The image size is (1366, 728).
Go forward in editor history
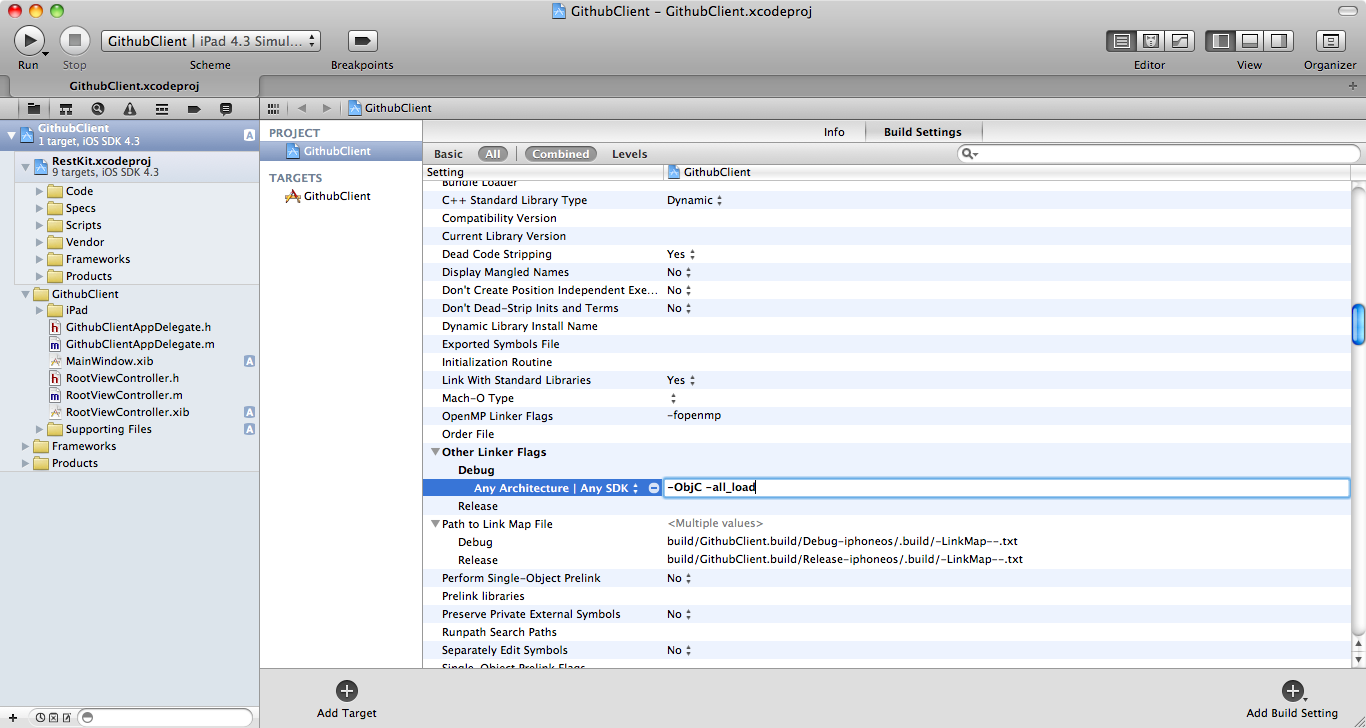click(326, 108)
